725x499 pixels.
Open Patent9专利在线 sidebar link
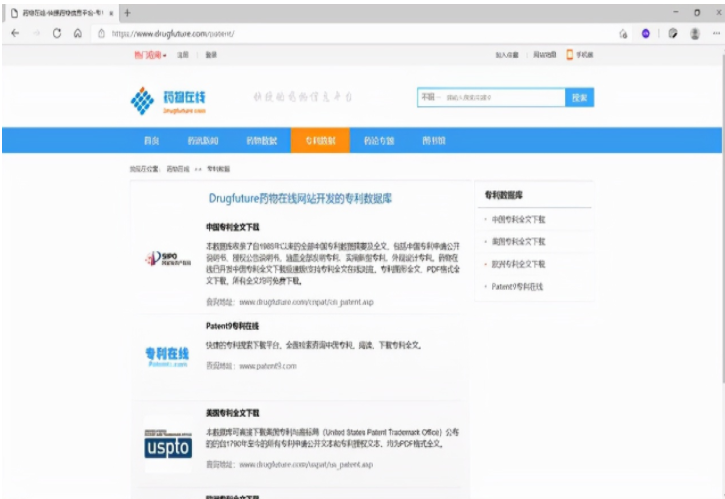(517, 286)
